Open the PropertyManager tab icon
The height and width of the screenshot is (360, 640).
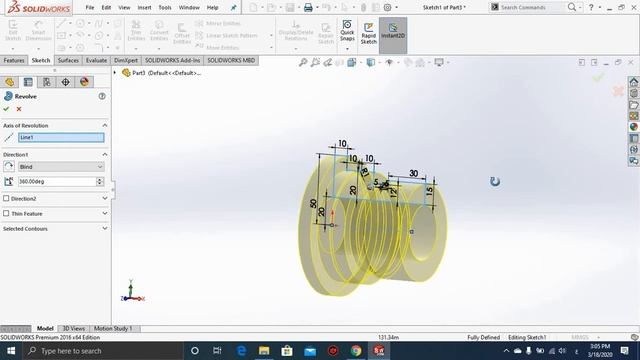[28, 82]
